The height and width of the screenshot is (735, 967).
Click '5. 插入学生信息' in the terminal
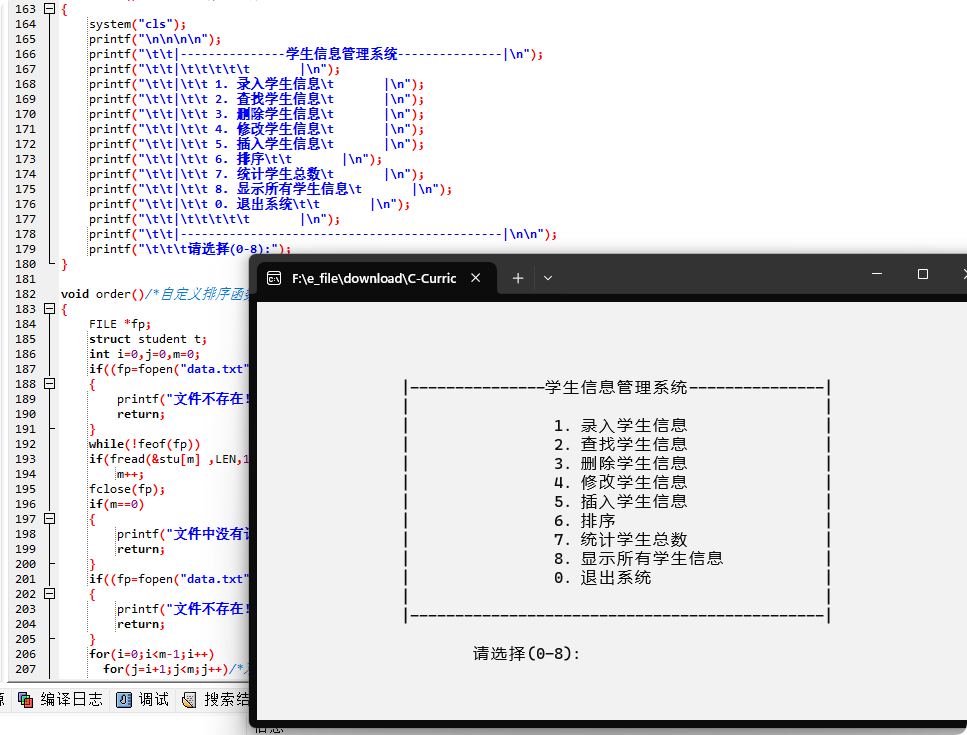point(620,501)
